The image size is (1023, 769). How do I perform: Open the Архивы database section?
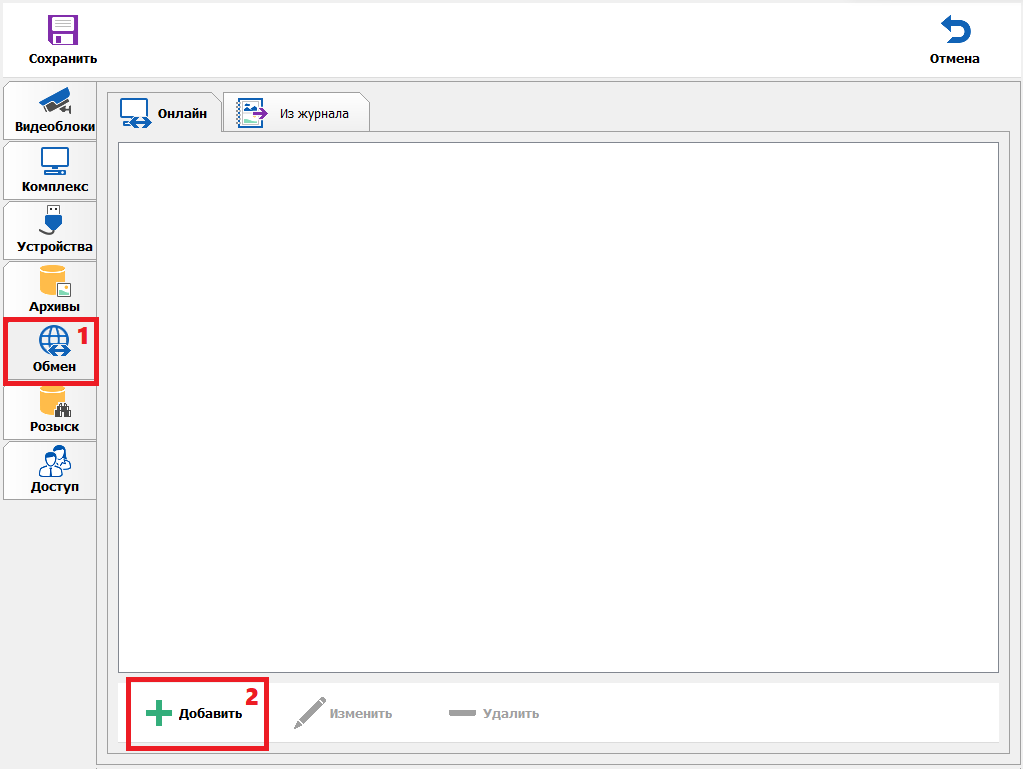click(54, 291)
